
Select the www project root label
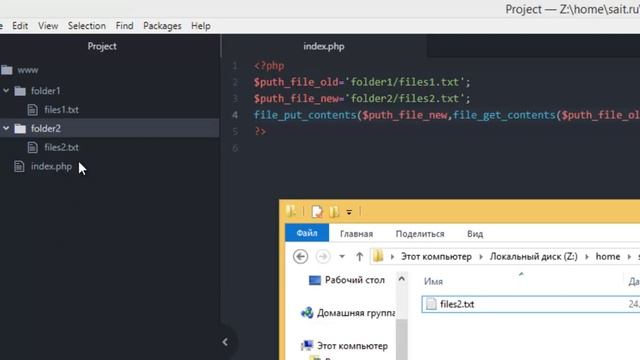[x=28, y=70]
